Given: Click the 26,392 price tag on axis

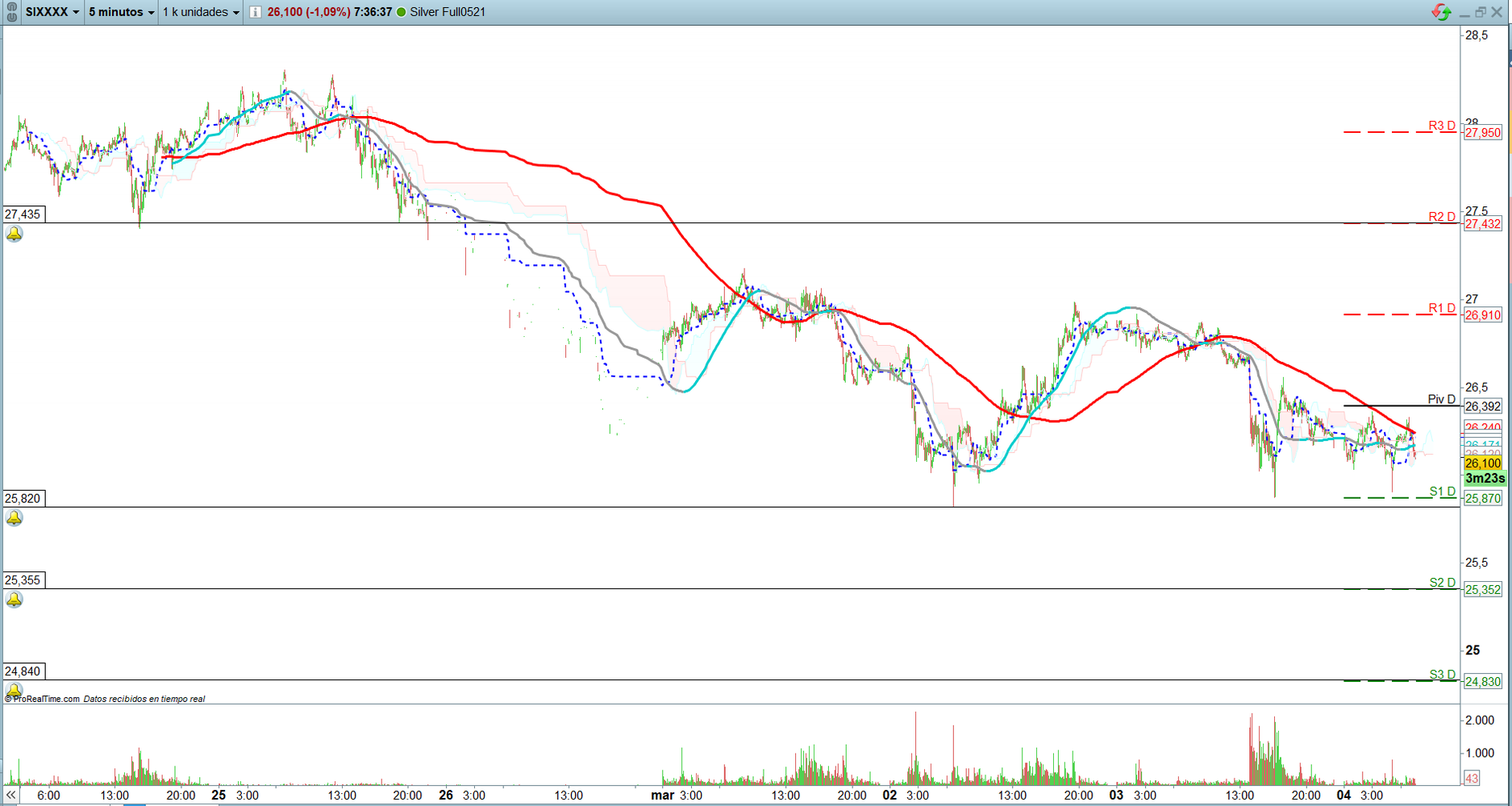Looking at the screenshot, I should 1483,406.
